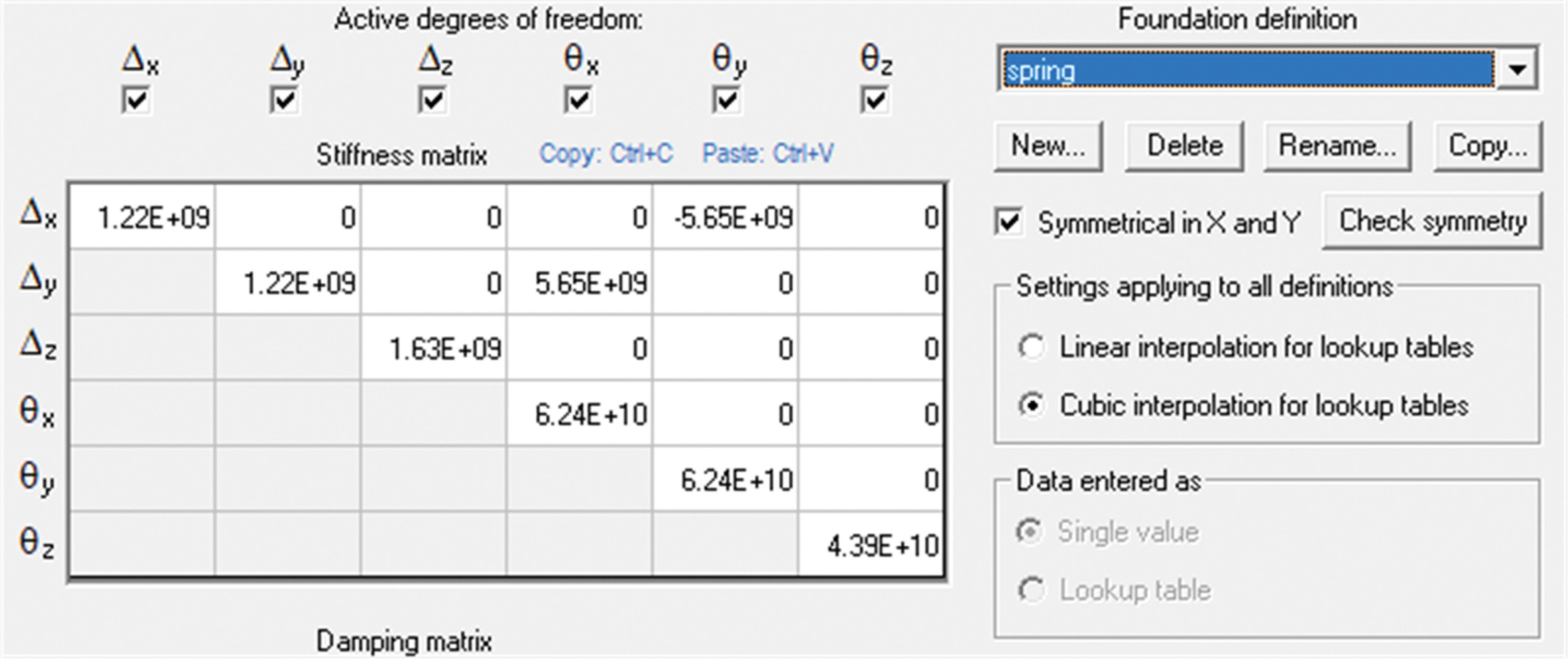Click Rename... for the foundation definition
The height and width of the screenshot is (659, 1568).
click(1337, 146)
